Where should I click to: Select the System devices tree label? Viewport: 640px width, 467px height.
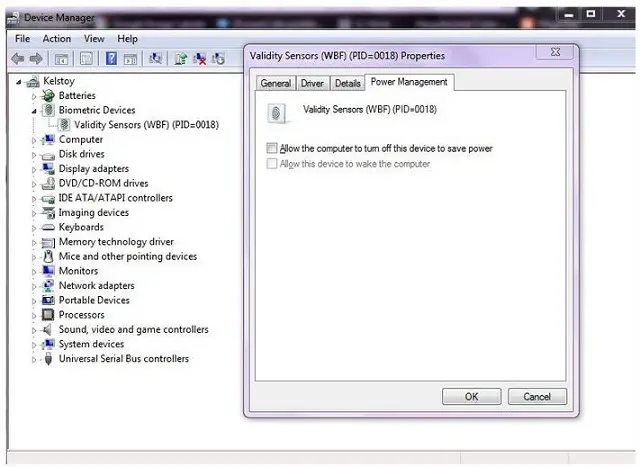(x=91, y=344)
